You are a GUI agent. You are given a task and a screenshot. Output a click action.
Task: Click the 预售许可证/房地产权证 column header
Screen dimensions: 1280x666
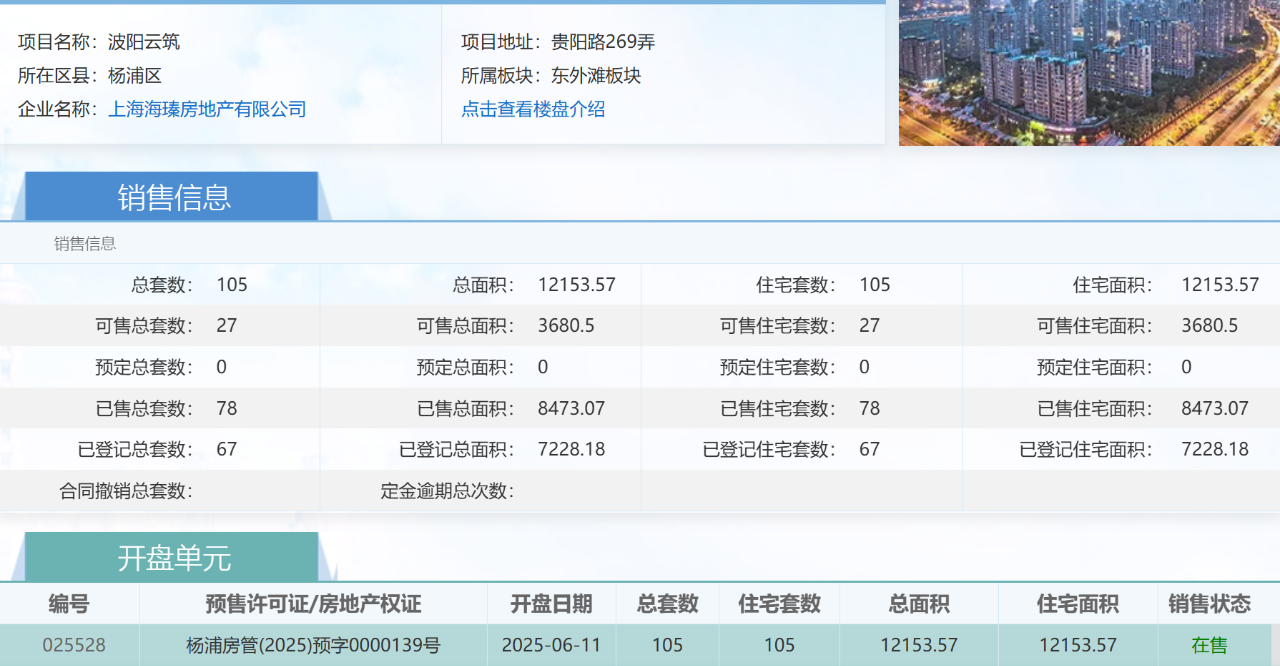coord(313,604)
